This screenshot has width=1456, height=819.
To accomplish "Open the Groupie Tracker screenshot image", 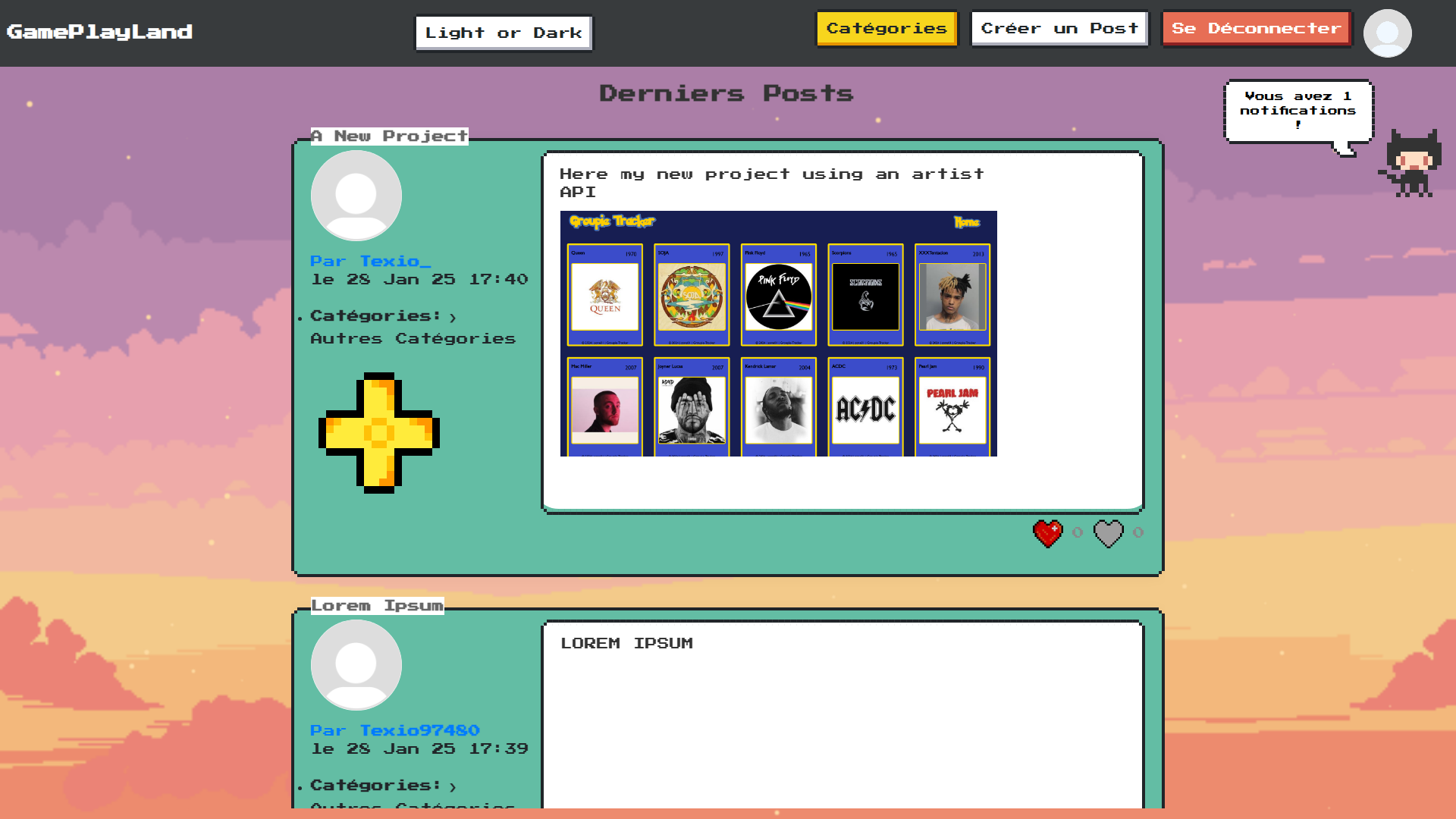I will [778, 334].
